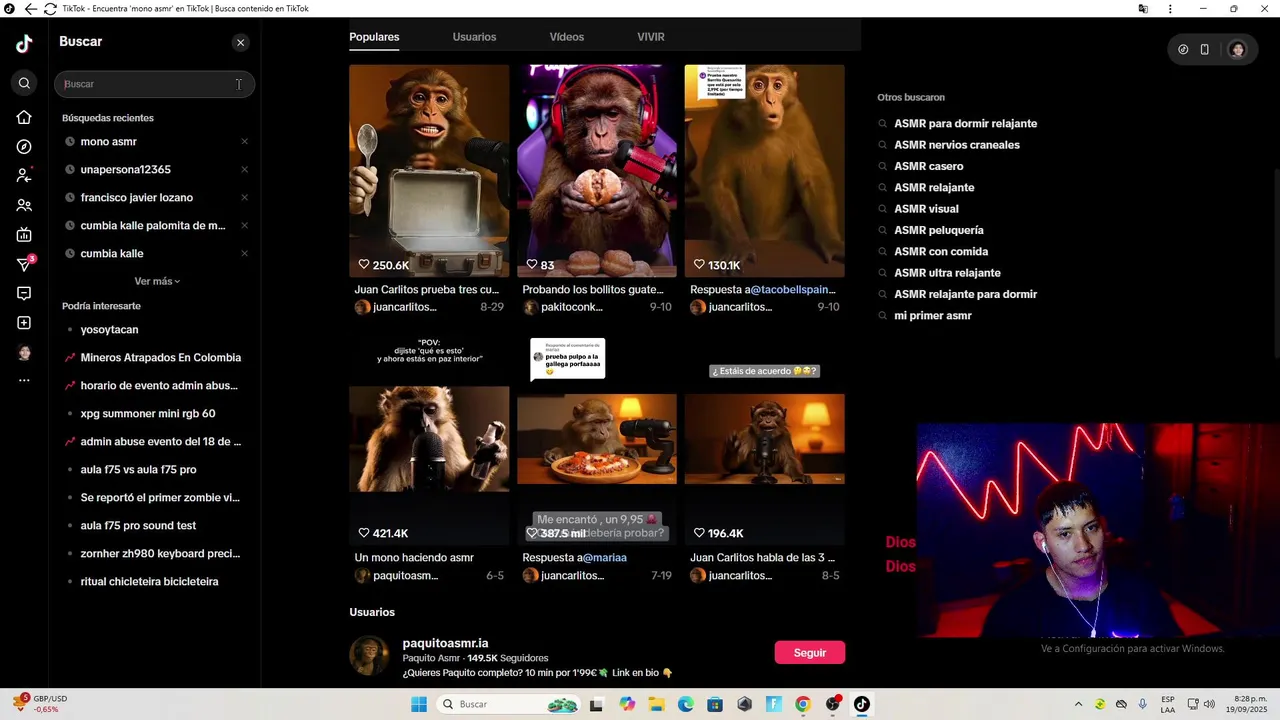Select the Upload plus icon
The height and width of the screenshot is (720, 1280).
coord(24,323)
